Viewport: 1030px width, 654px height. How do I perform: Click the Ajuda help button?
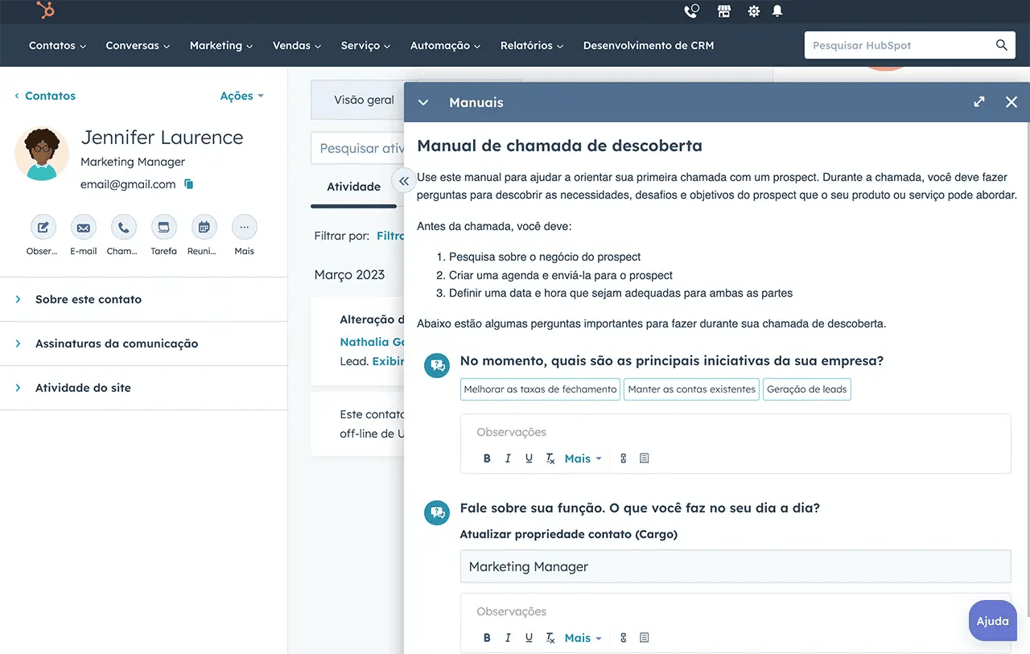992,621
